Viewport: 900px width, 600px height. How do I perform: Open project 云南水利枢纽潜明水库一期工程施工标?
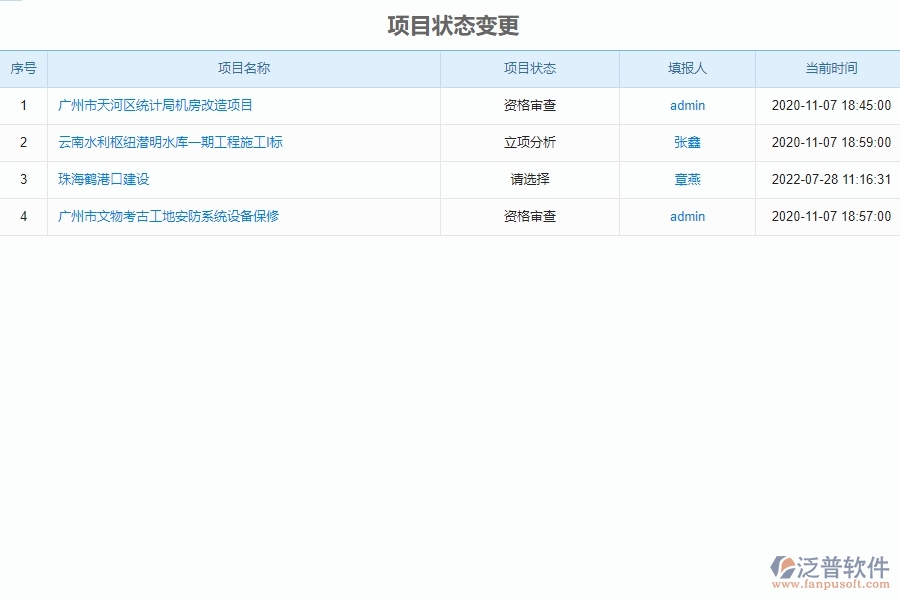coord(169,142)
